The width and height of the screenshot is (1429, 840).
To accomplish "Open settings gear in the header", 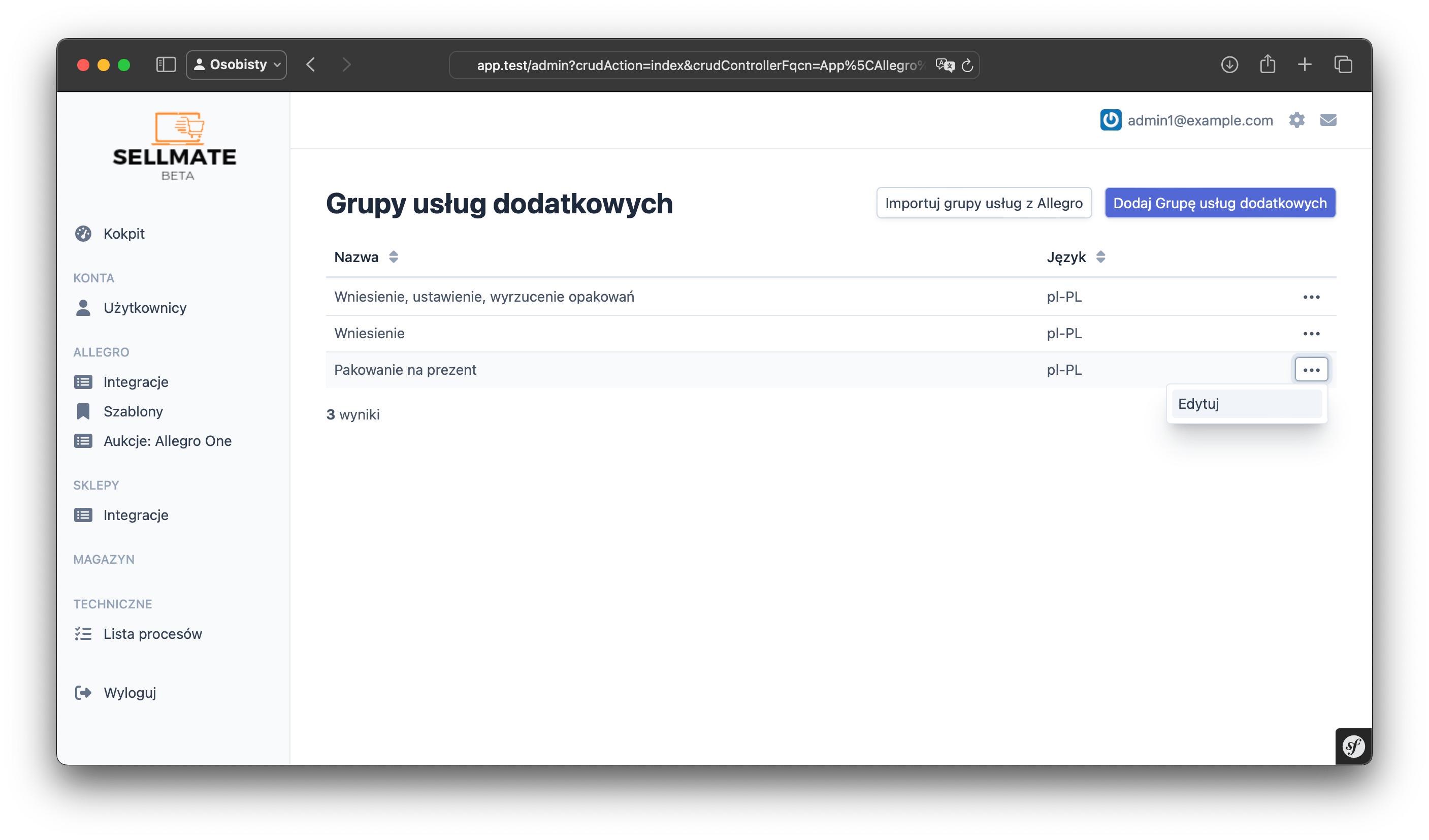I will click(1297, 120).
